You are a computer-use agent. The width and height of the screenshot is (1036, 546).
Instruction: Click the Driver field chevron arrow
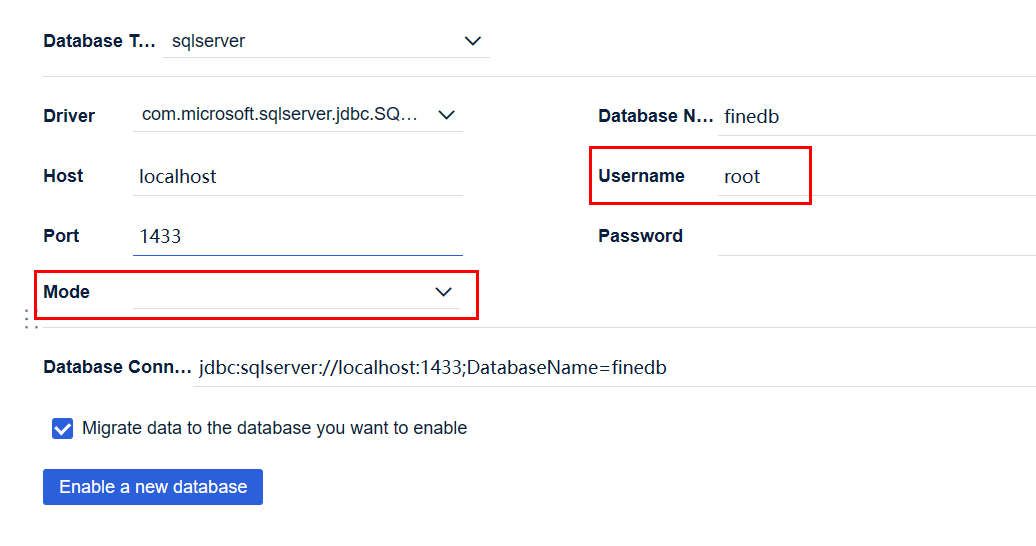click(x=446, y=115)
